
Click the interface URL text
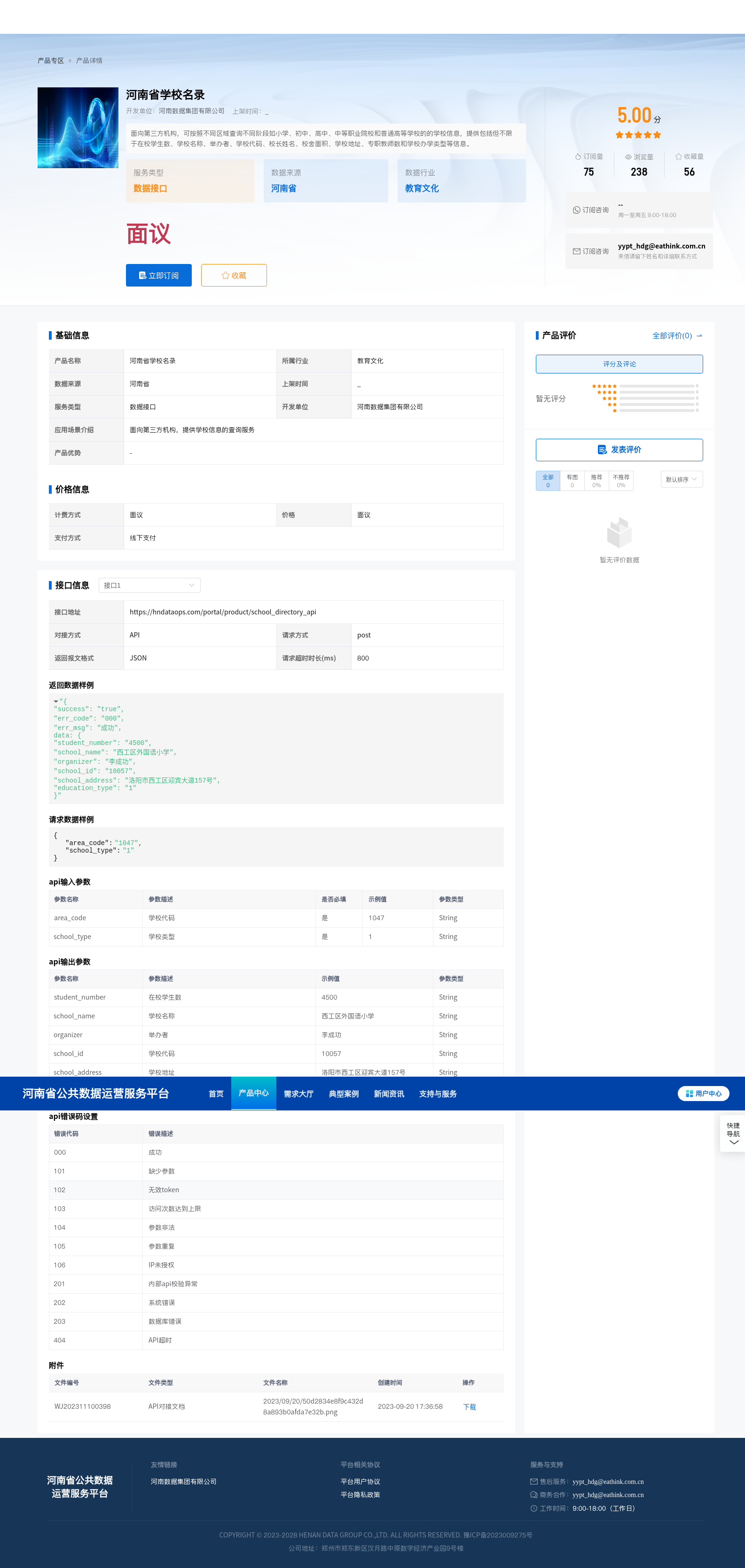(x=223, y=612)
